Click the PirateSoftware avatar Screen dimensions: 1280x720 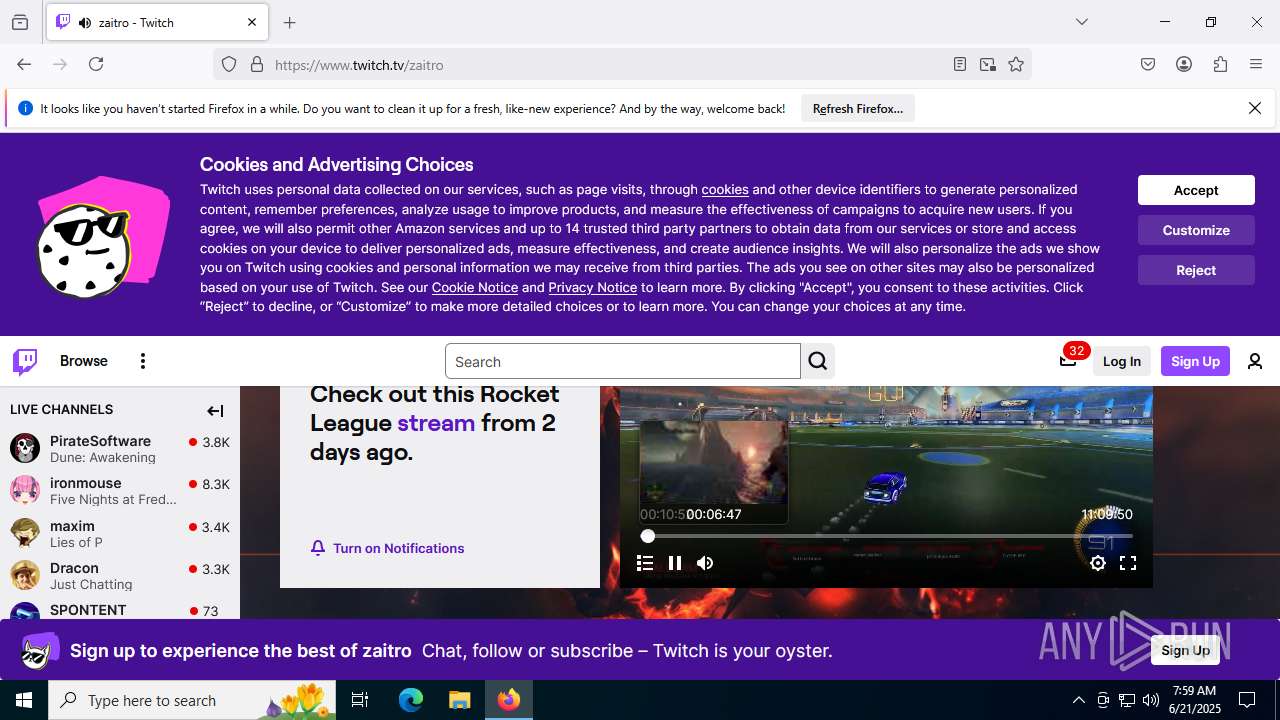(x=25, y=448)
